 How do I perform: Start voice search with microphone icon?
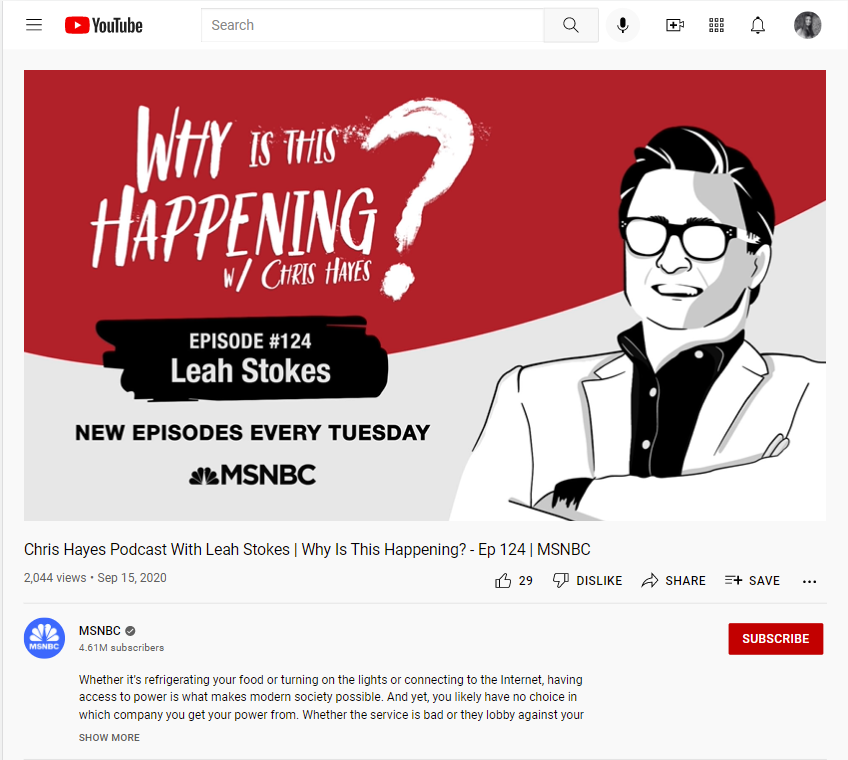pyautogui.click(x=622, y=25)
